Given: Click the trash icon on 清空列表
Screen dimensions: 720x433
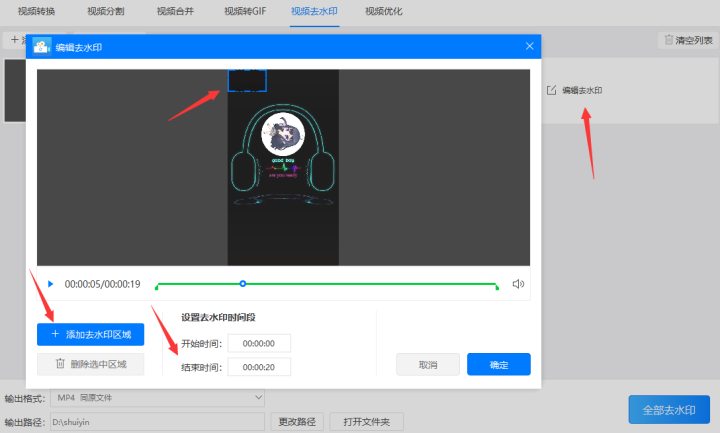Looking at the screenshot, I should tap(669, 40).
